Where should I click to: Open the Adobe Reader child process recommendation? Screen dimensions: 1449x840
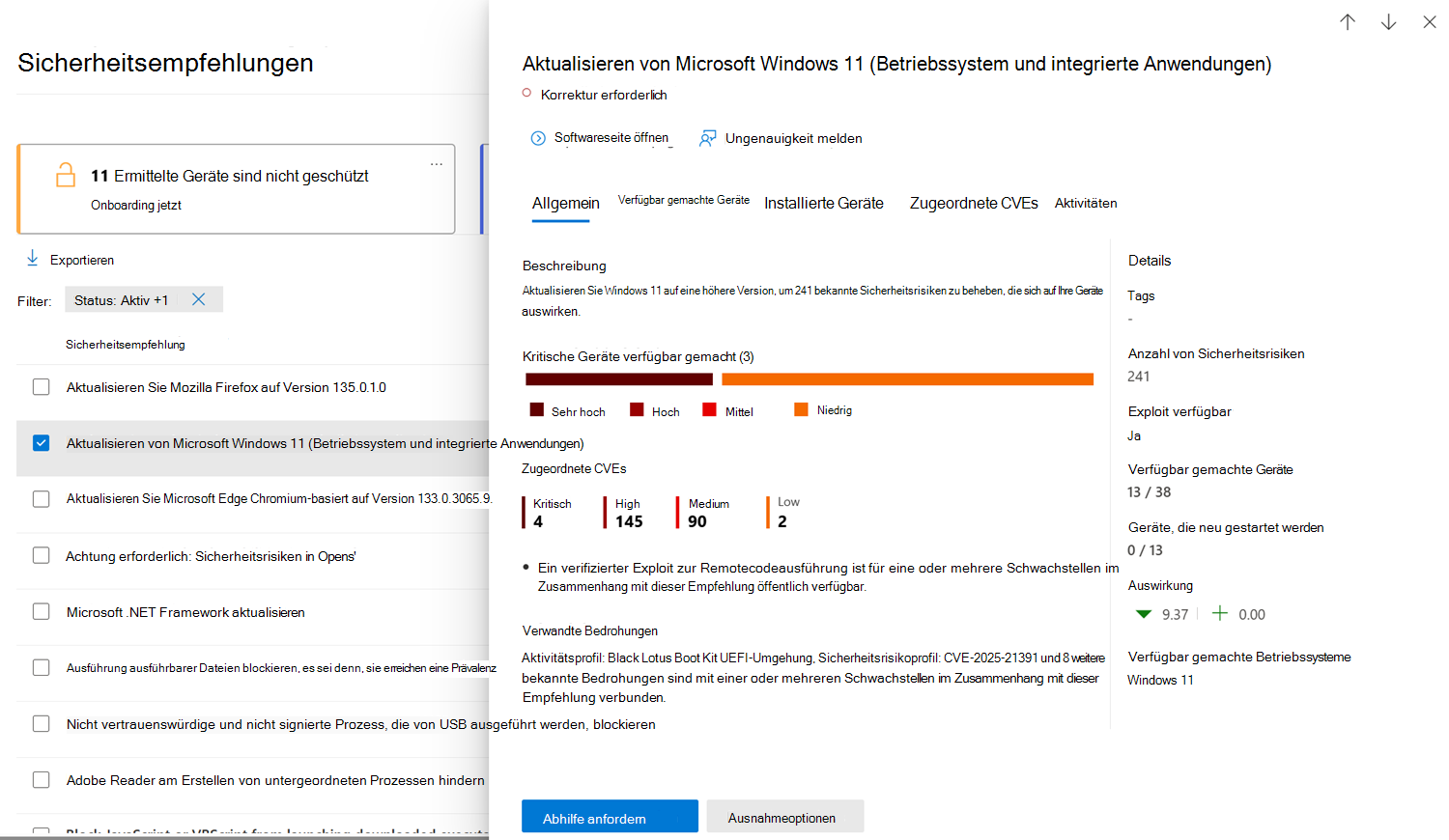(x=275, y=780)
